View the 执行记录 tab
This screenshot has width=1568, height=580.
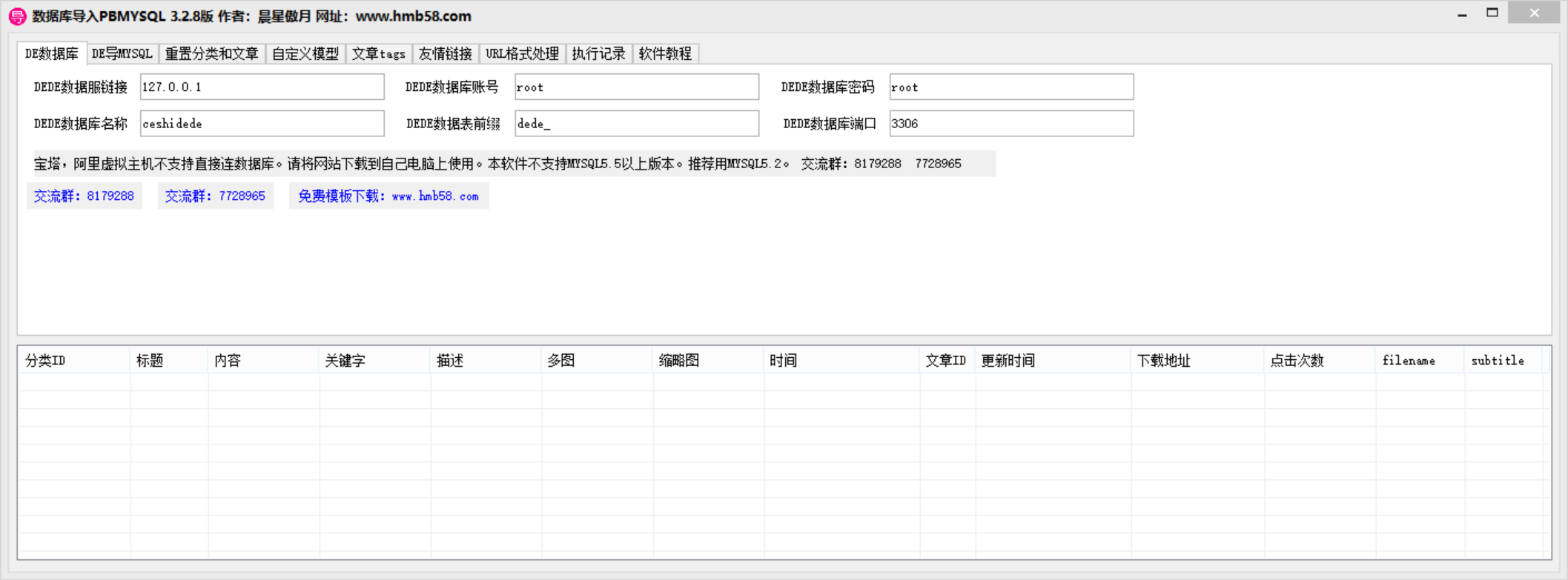(599, 53)
